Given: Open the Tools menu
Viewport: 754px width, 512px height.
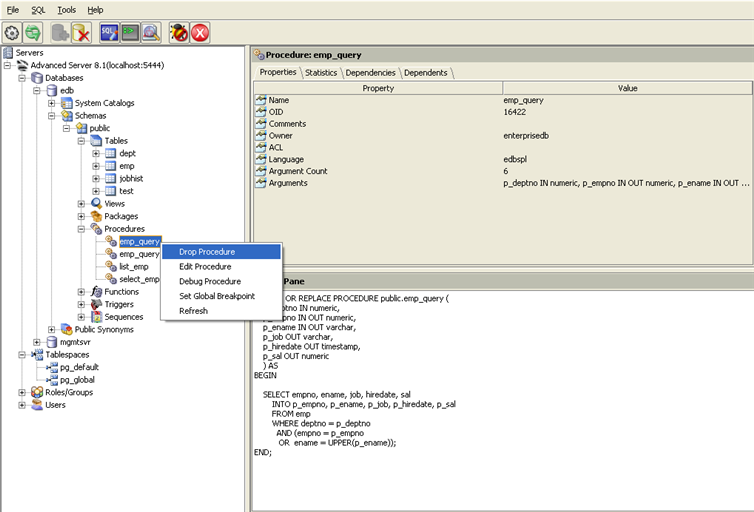Looking at the screenshot, I should point(66,10).
